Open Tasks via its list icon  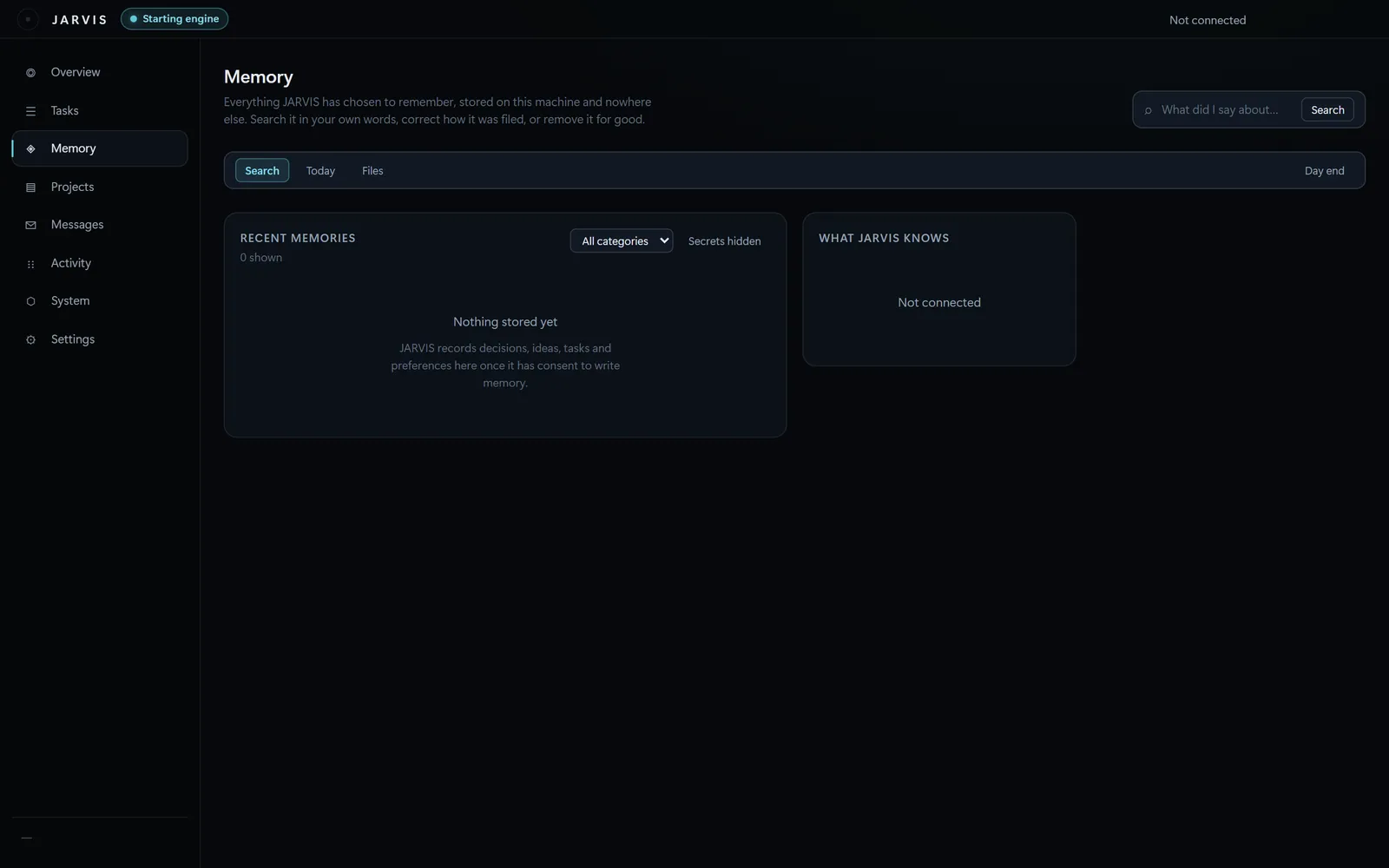(30, 111)
